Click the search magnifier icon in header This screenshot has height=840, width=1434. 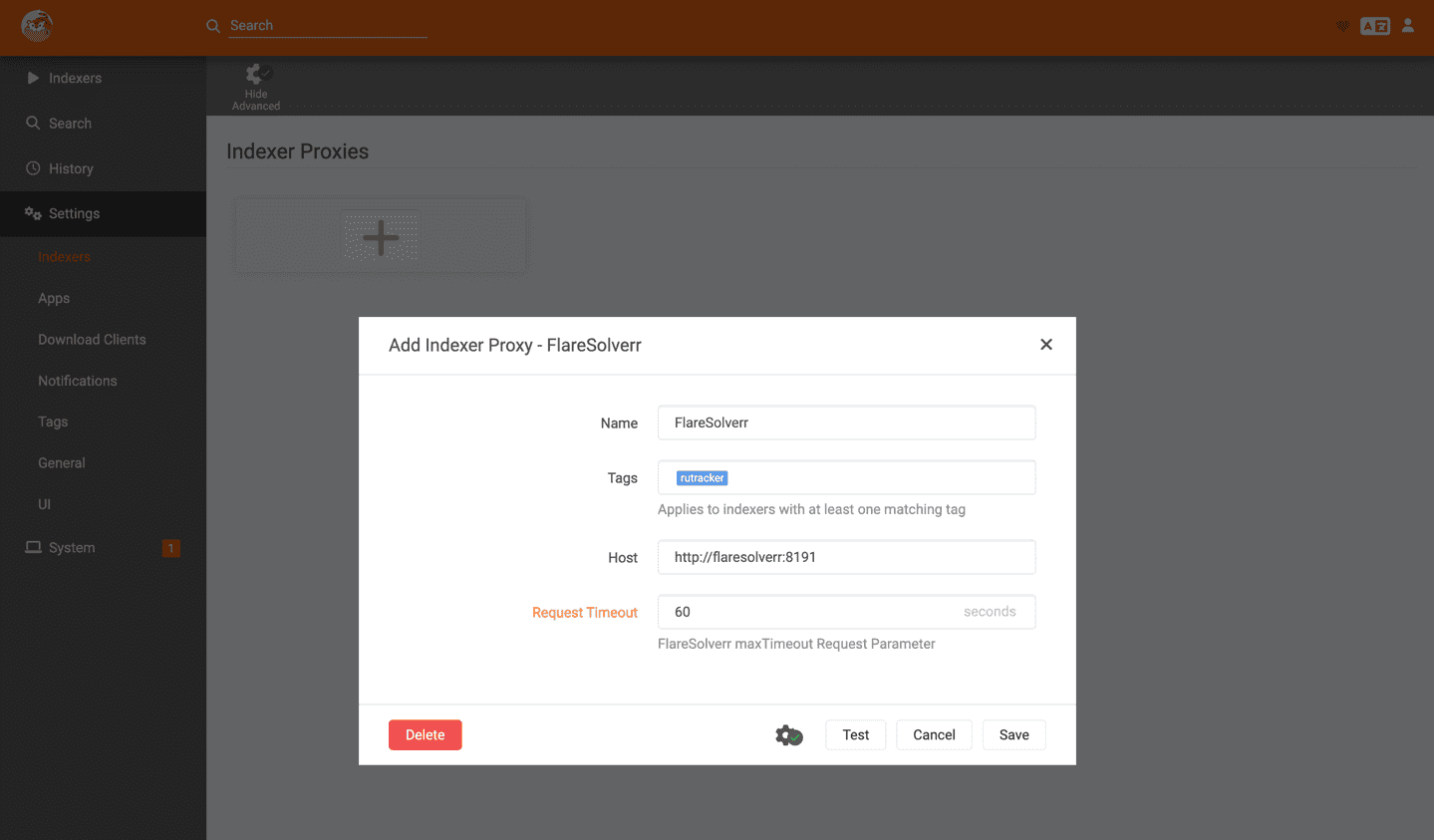click(x=213, y=26)
